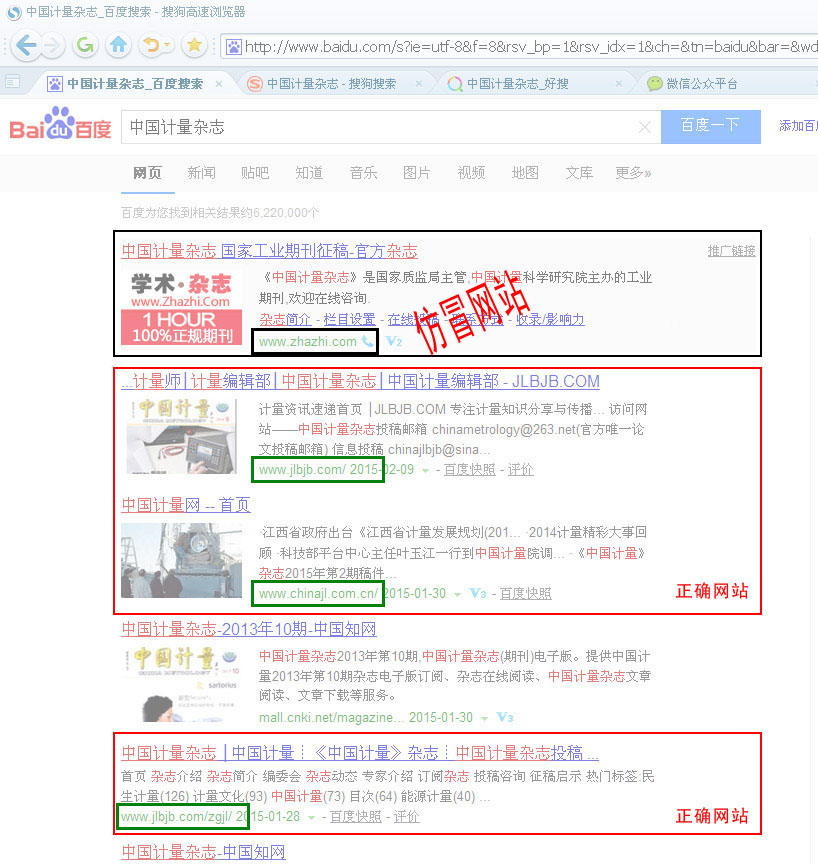Click the Baidu search input field

point(380,127)
